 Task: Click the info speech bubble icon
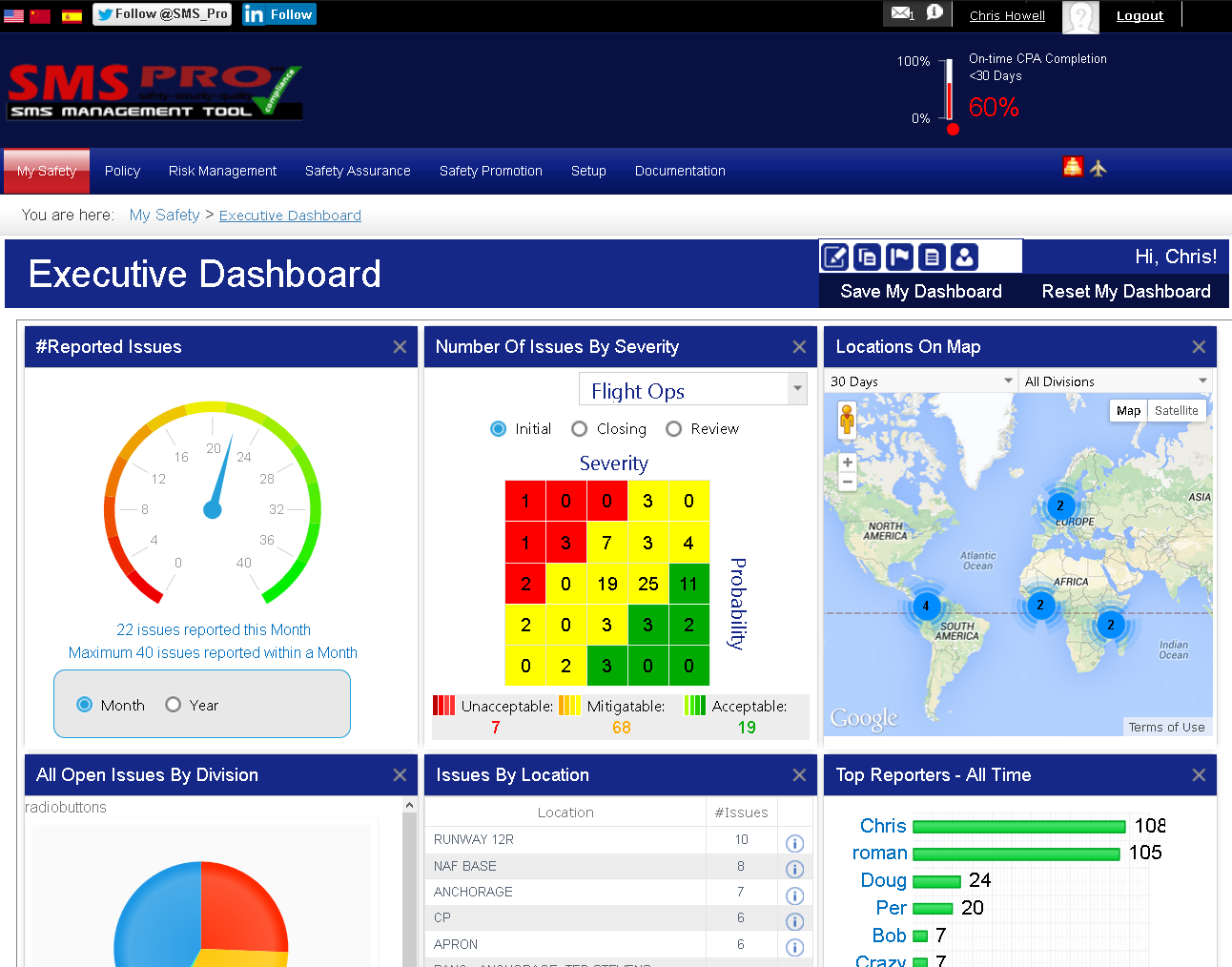(934, 12)
